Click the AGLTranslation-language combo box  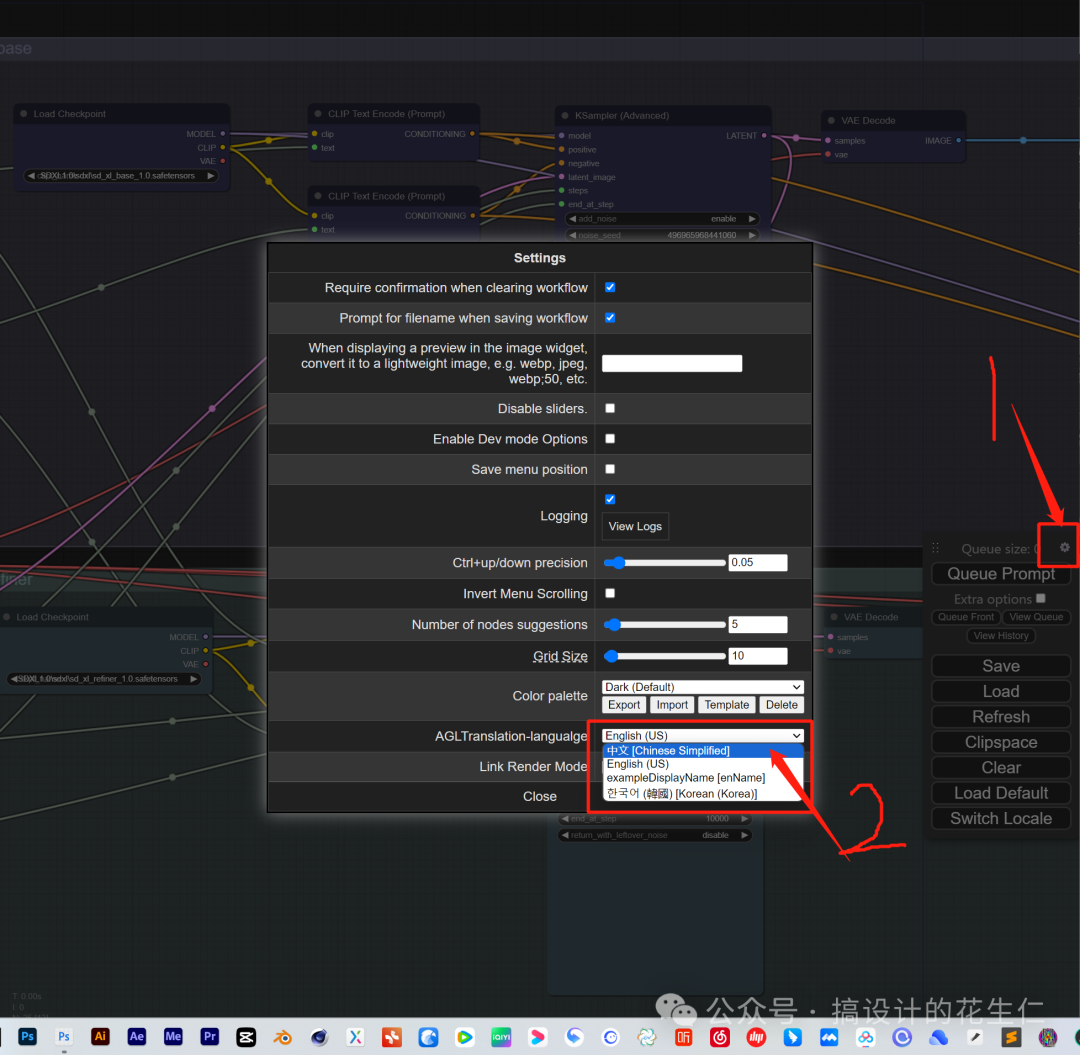pos(703,736)
